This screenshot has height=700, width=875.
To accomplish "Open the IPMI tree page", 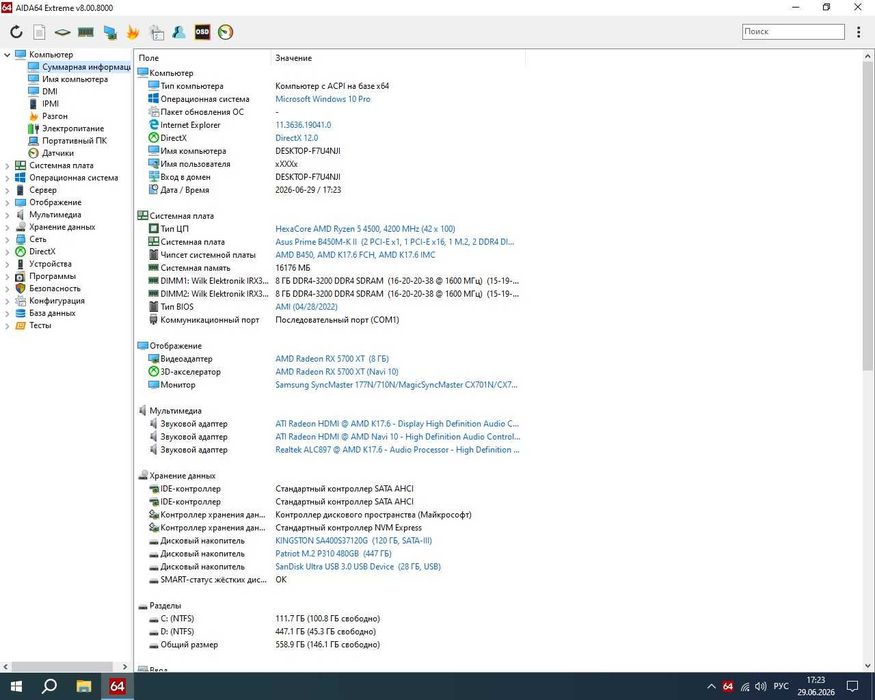I will click(x=50, y=104).
